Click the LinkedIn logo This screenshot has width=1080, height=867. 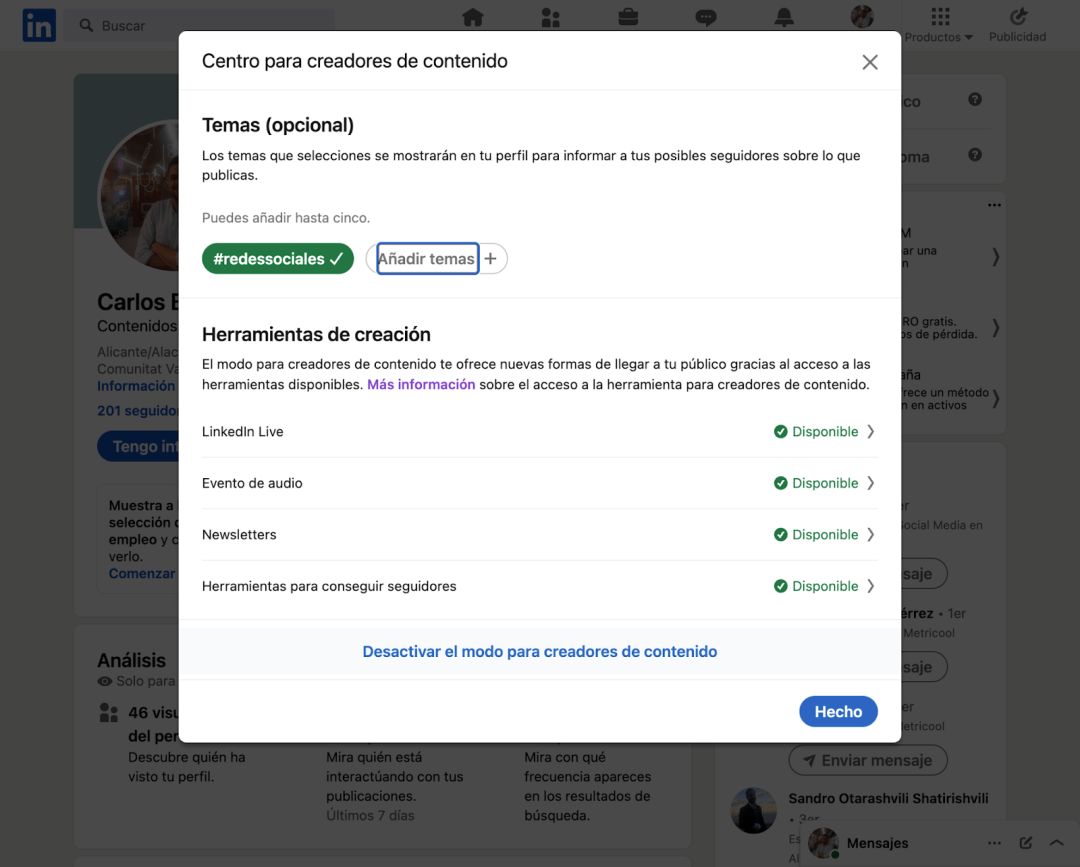(38, 25)
